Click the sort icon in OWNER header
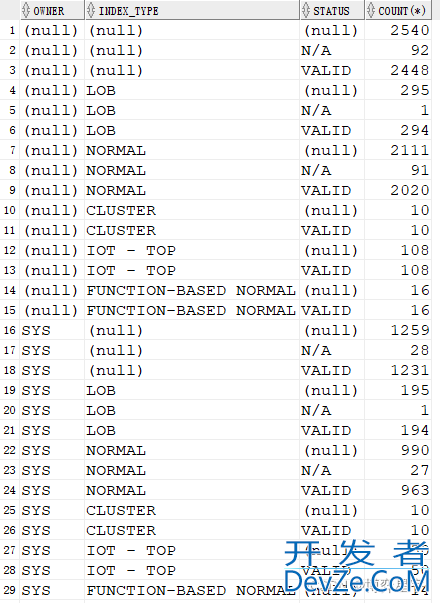 pos(26,10)
